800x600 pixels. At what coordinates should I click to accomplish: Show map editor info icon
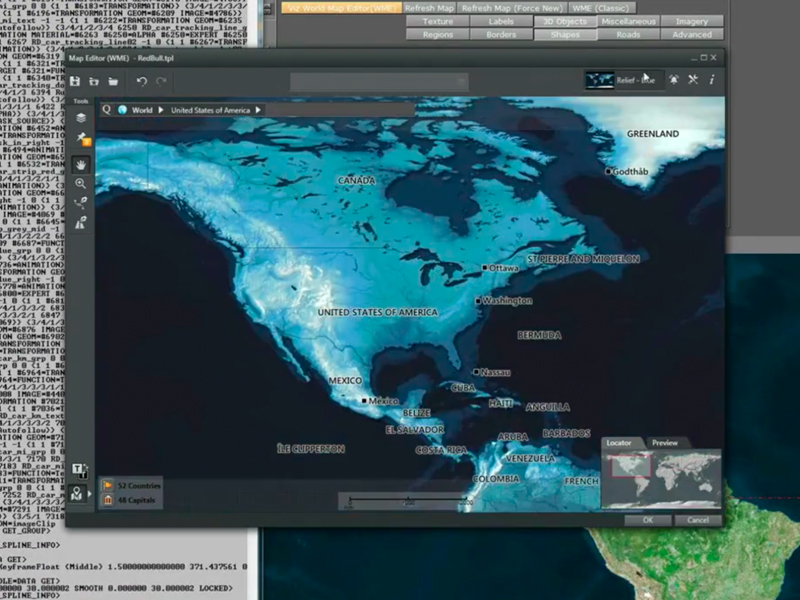pos(712,80)
